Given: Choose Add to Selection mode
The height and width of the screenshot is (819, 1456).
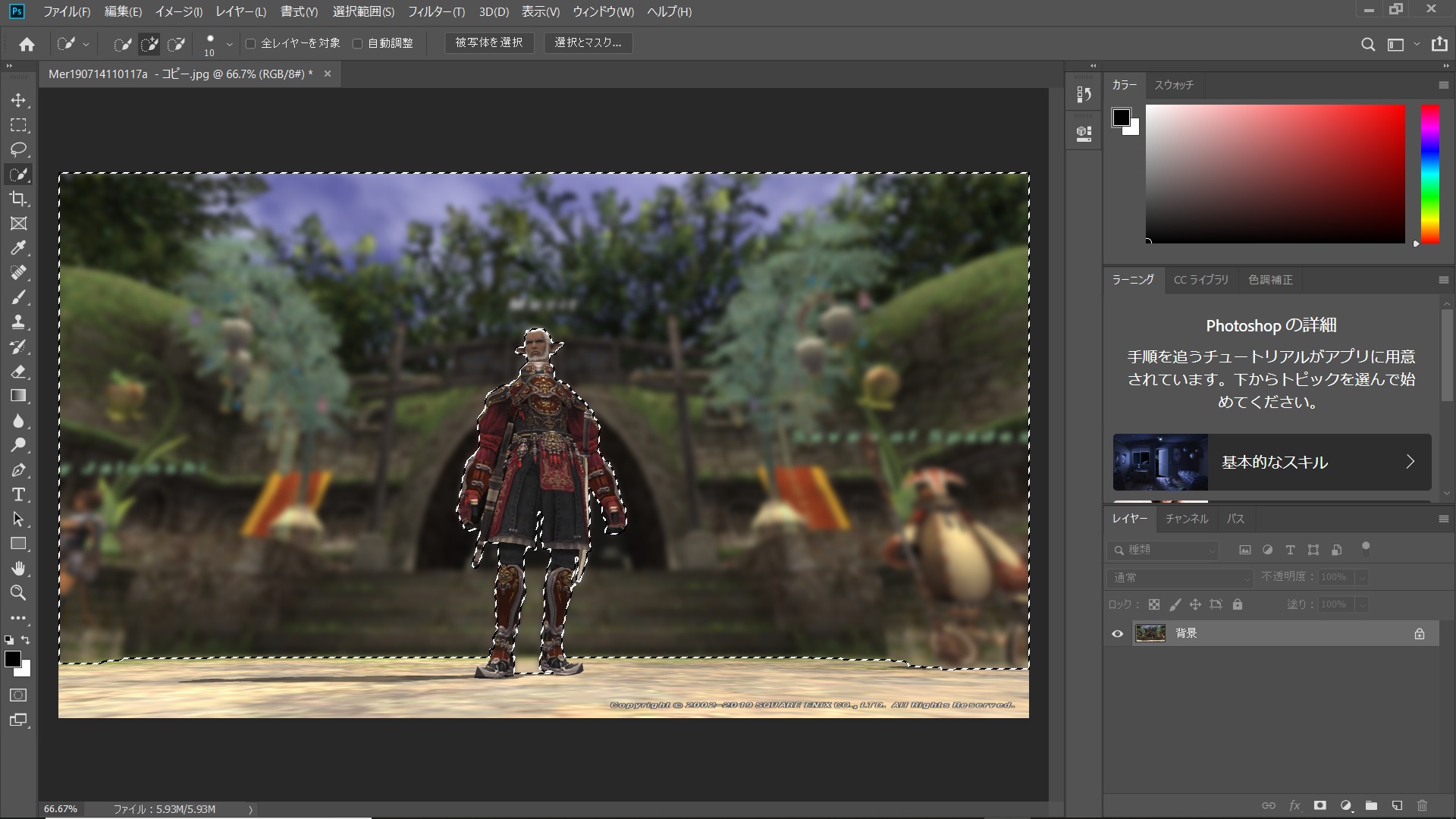Looking at the screenshot, I should [149, 44].
